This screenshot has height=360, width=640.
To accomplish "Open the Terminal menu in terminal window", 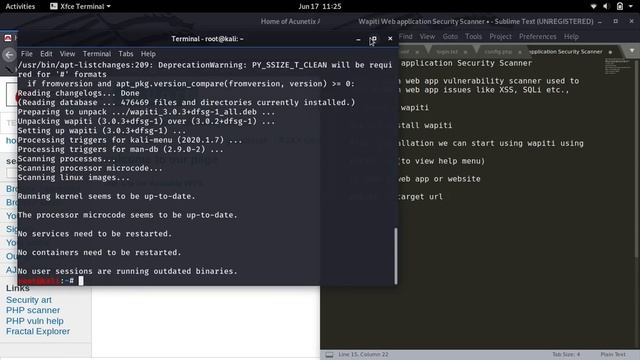I will [x=97, y=53].
